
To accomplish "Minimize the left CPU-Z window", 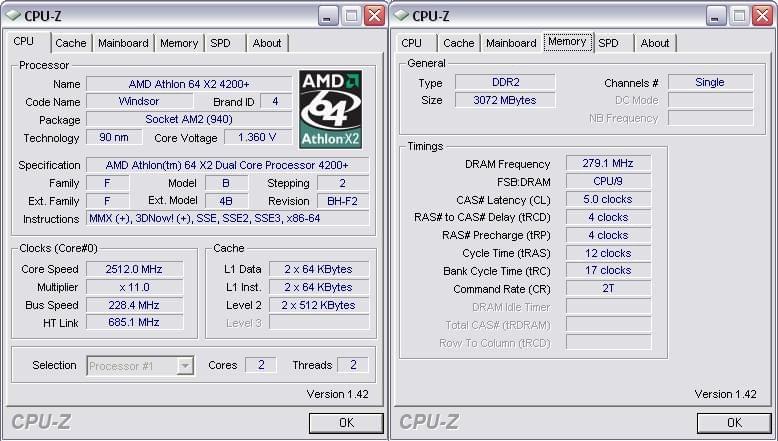I will pos(327,16).
